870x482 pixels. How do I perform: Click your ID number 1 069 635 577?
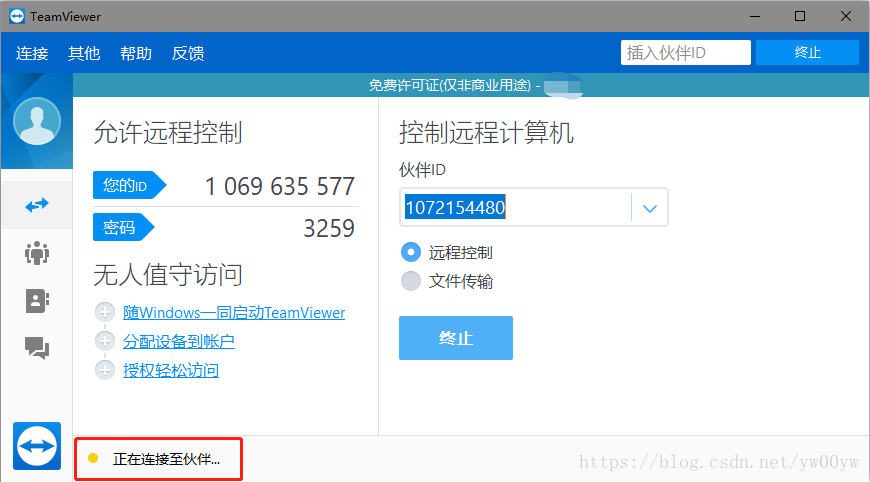(280, 186)
